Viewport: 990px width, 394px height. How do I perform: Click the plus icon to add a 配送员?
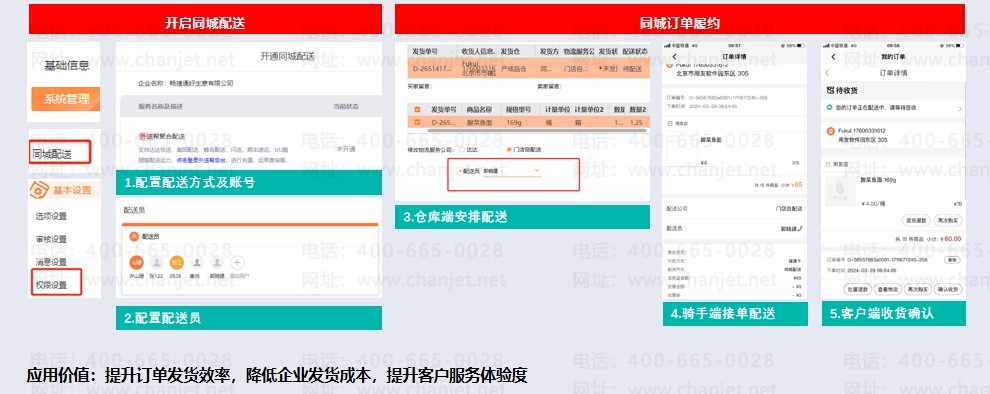[x=237, y=263]
